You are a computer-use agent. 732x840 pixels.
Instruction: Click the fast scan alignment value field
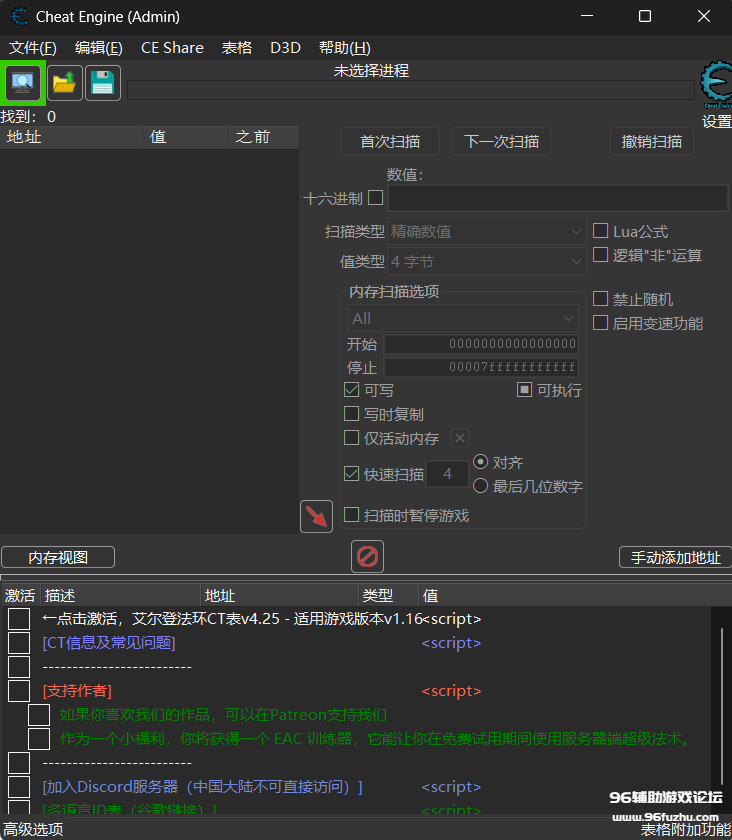447,474
